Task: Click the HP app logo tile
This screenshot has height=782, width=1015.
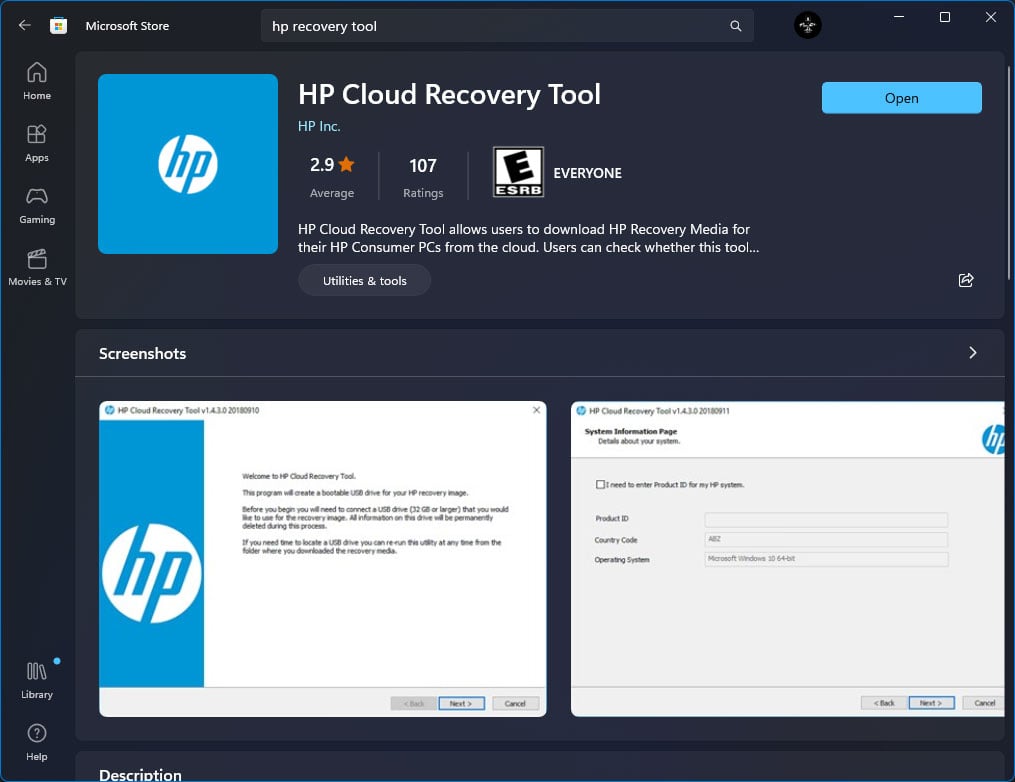Action: (x=188, y=164)
